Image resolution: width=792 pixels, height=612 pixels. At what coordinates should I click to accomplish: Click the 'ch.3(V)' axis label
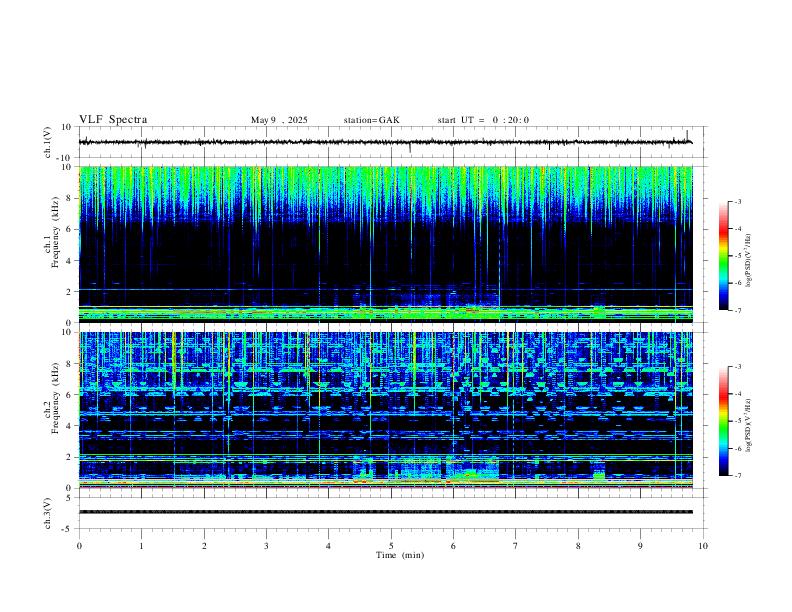coord(48,514)
